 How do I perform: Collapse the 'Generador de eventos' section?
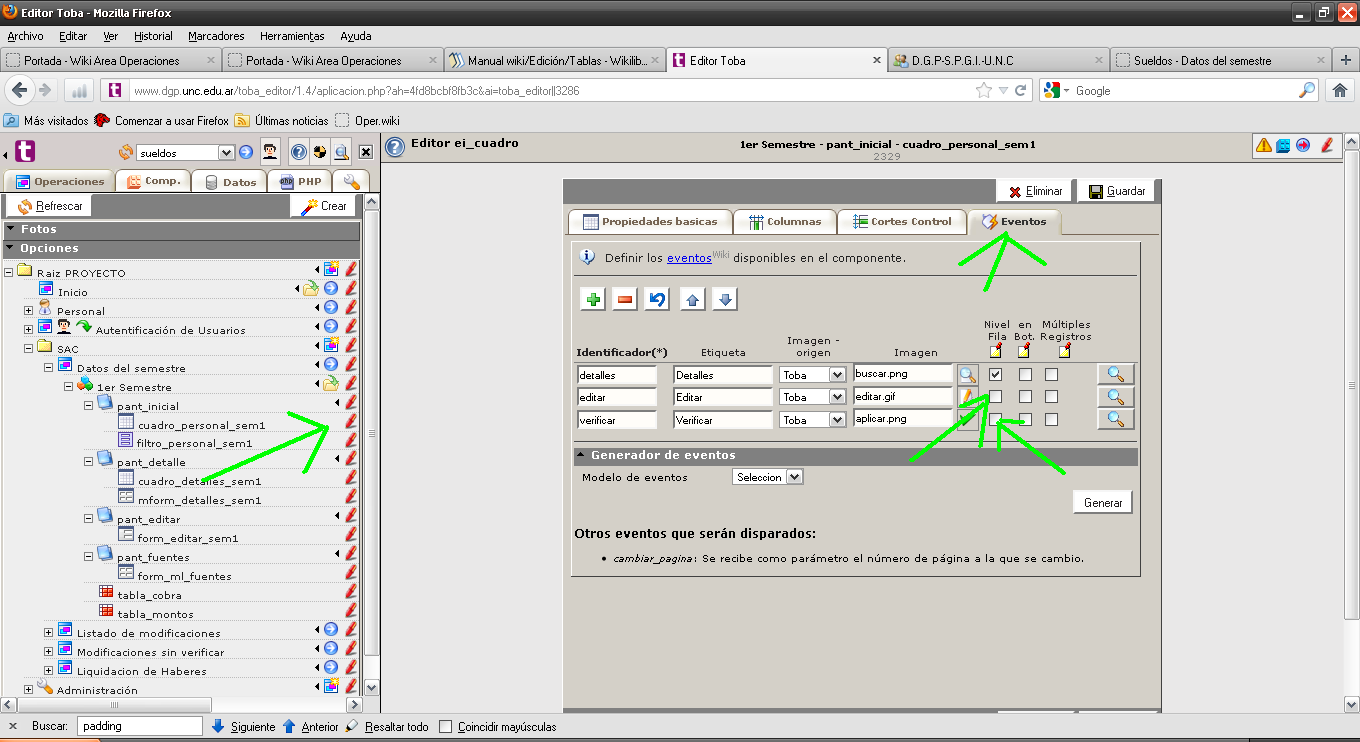(x=855, y=455)
